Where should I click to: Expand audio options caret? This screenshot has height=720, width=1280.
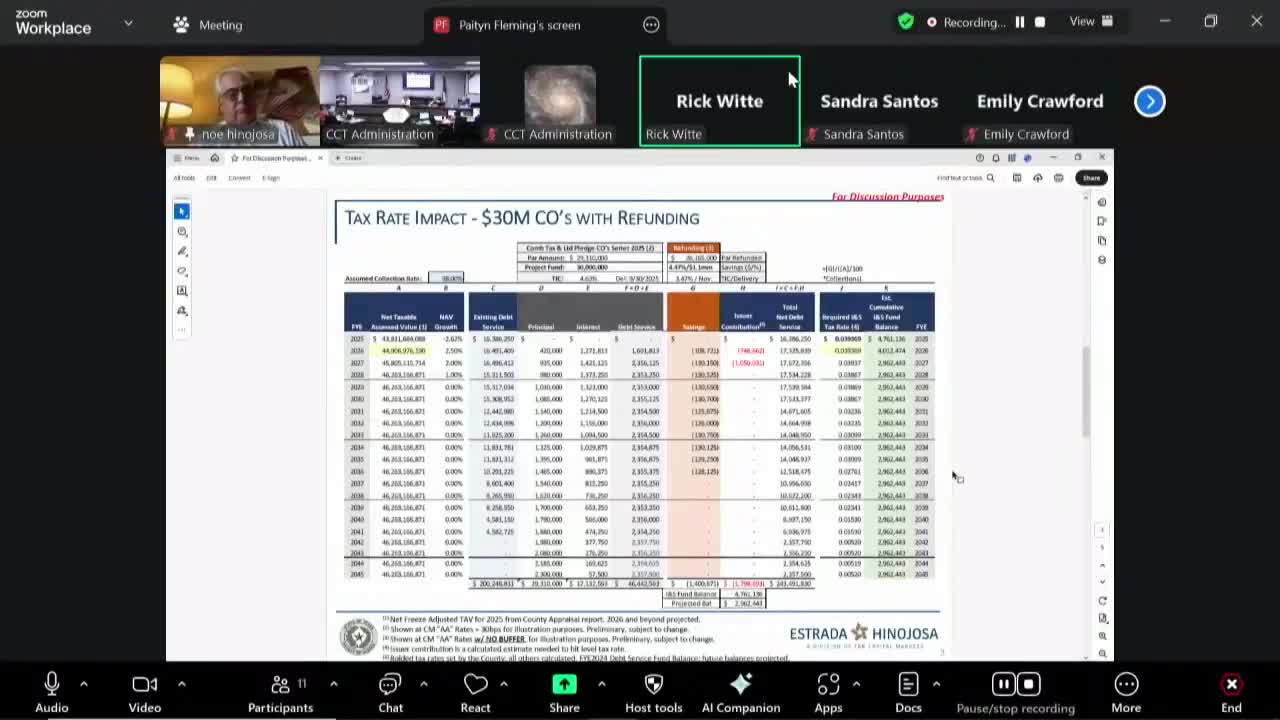click(x=84, y=684)
